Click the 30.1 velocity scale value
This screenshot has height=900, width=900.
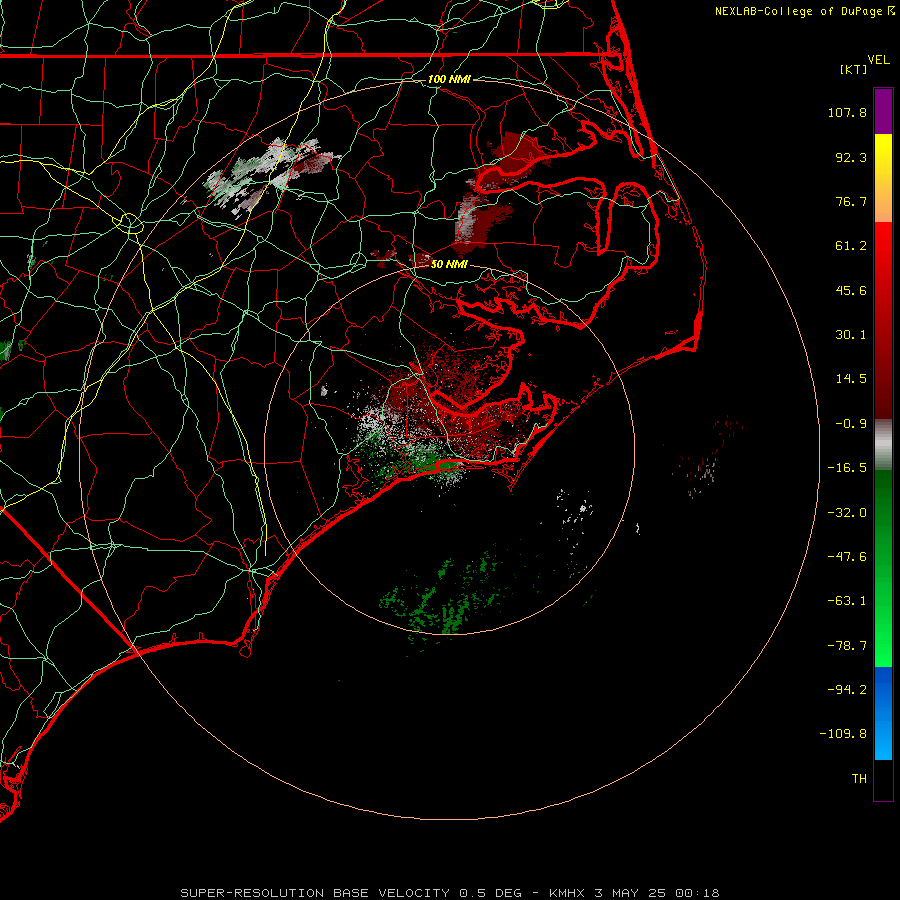tap(851, 335)
